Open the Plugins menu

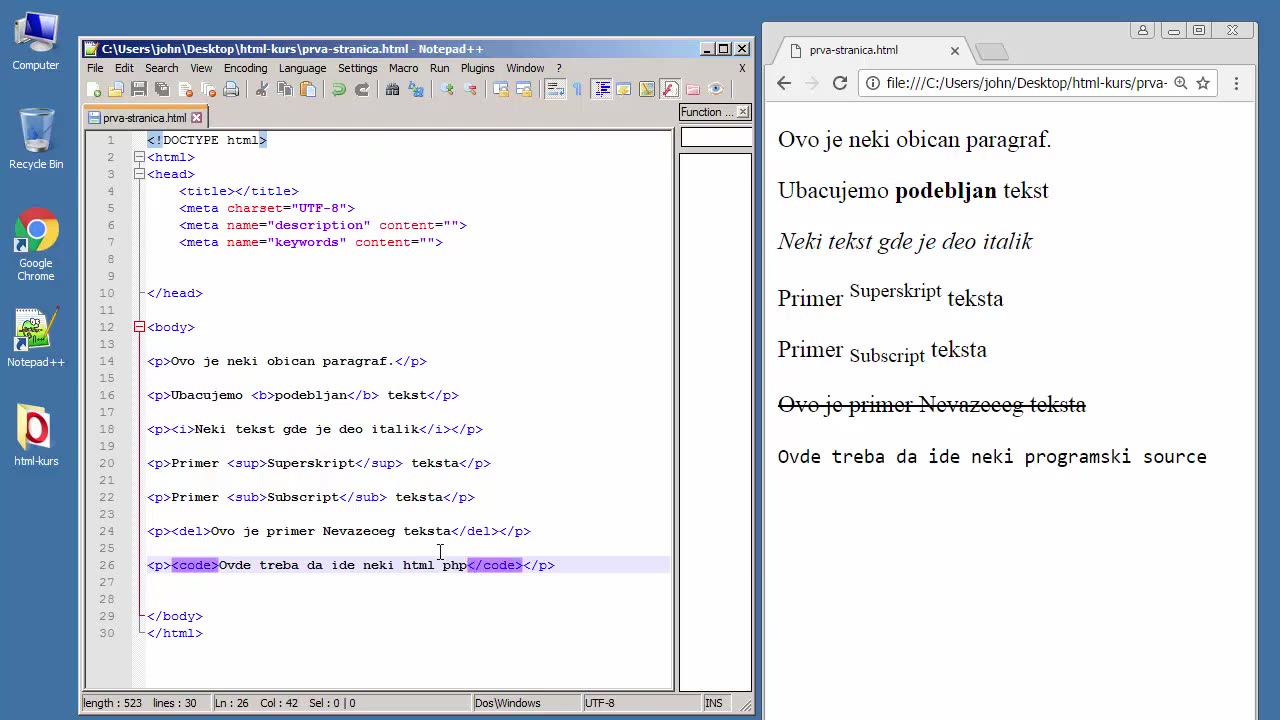(x=477, y=68)
